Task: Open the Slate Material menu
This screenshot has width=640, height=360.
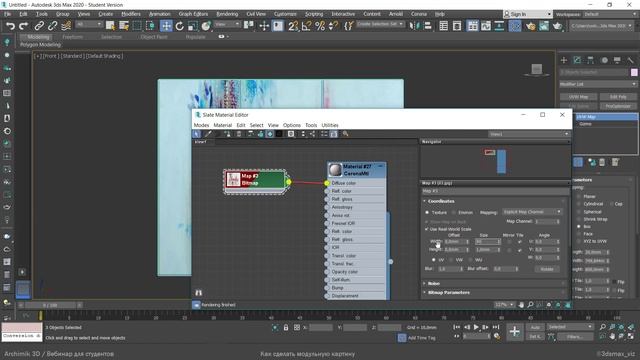Action: tap(222, 125)
